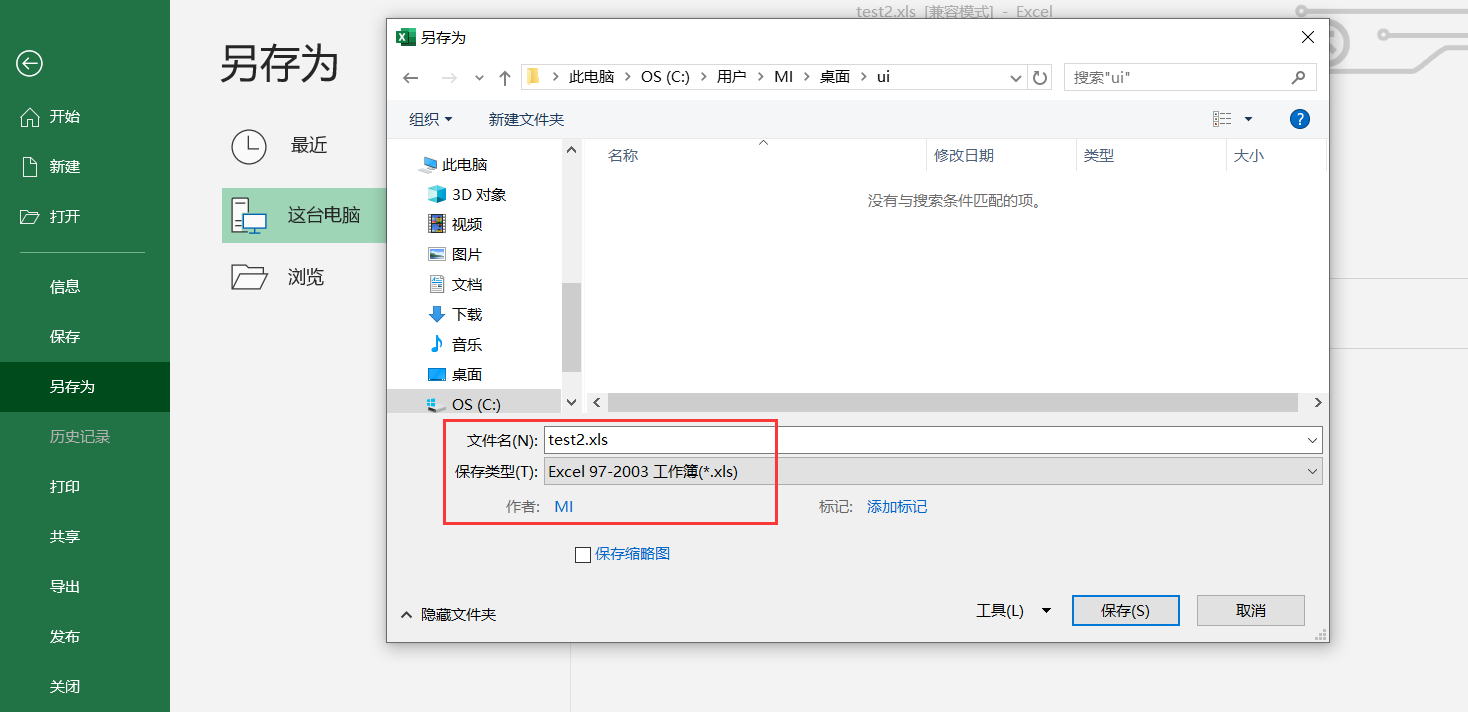Go back with the backstage arrow icon
This screenshot has height=712, width=1468.
pos(29,64)
